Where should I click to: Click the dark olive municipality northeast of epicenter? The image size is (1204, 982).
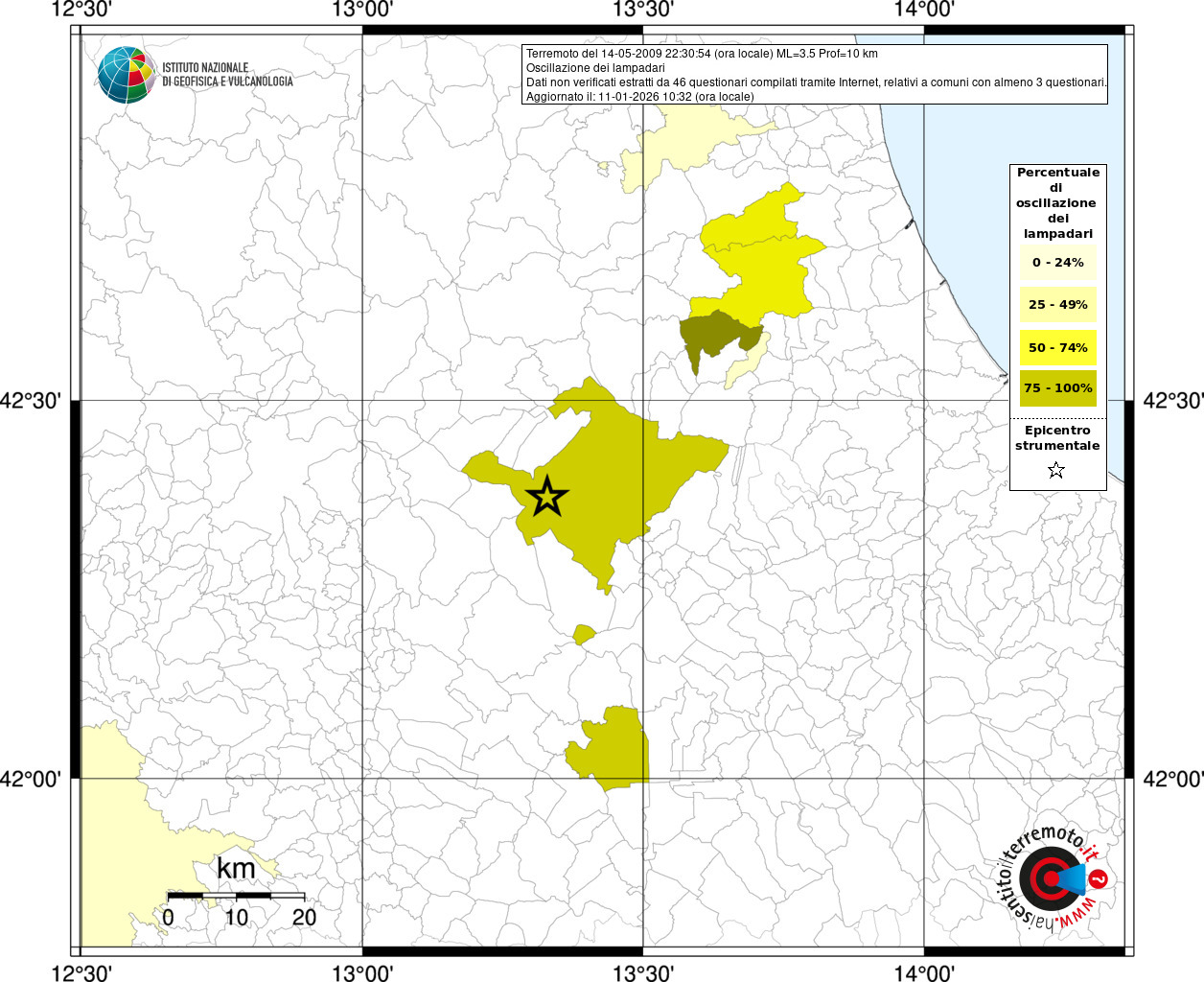717,336
